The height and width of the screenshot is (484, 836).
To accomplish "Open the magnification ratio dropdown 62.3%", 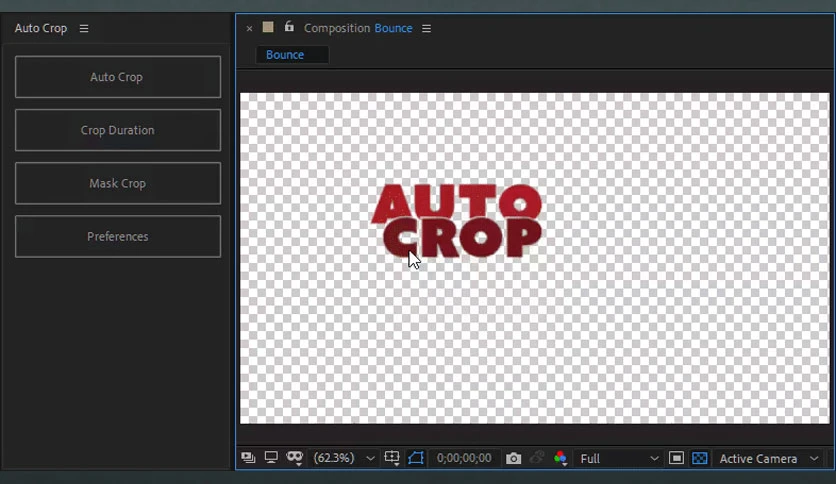I will coord(343,458).
